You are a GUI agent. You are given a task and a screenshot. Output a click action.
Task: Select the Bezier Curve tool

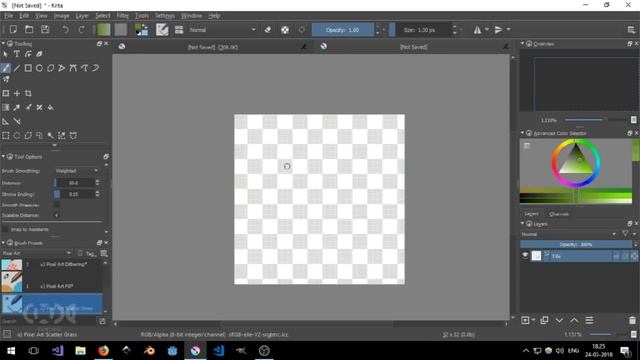(x=73, y=68)
